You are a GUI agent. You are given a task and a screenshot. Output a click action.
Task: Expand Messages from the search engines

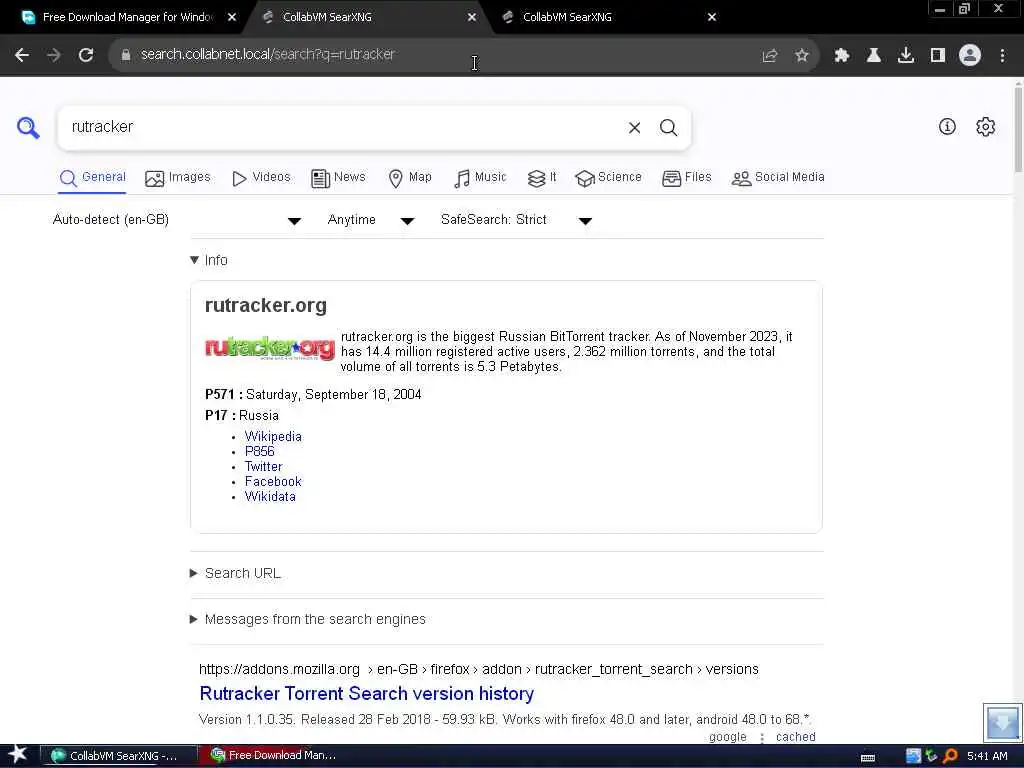tap(308, 619)
